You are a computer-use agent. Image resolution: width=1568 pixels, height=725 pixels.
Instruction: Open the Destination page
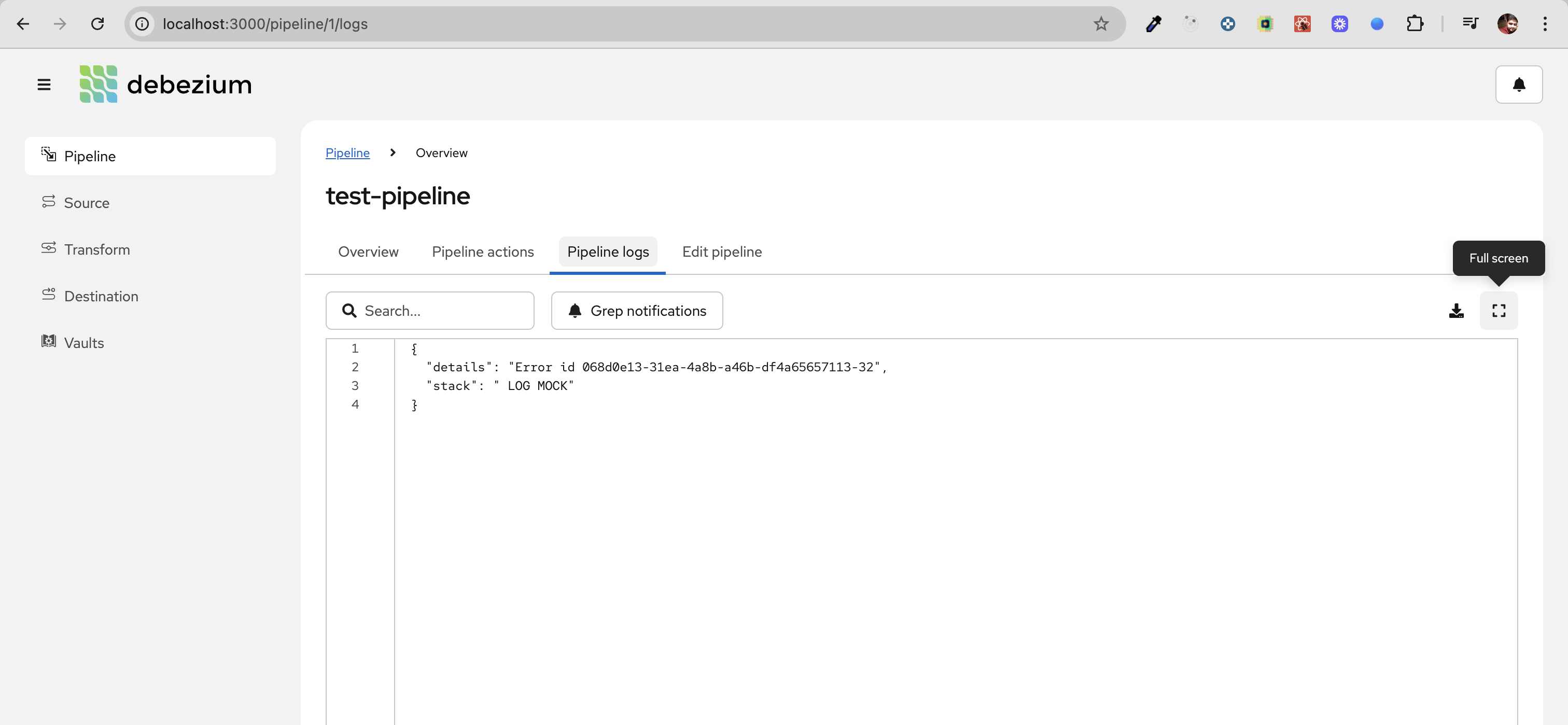coord(101,297)
